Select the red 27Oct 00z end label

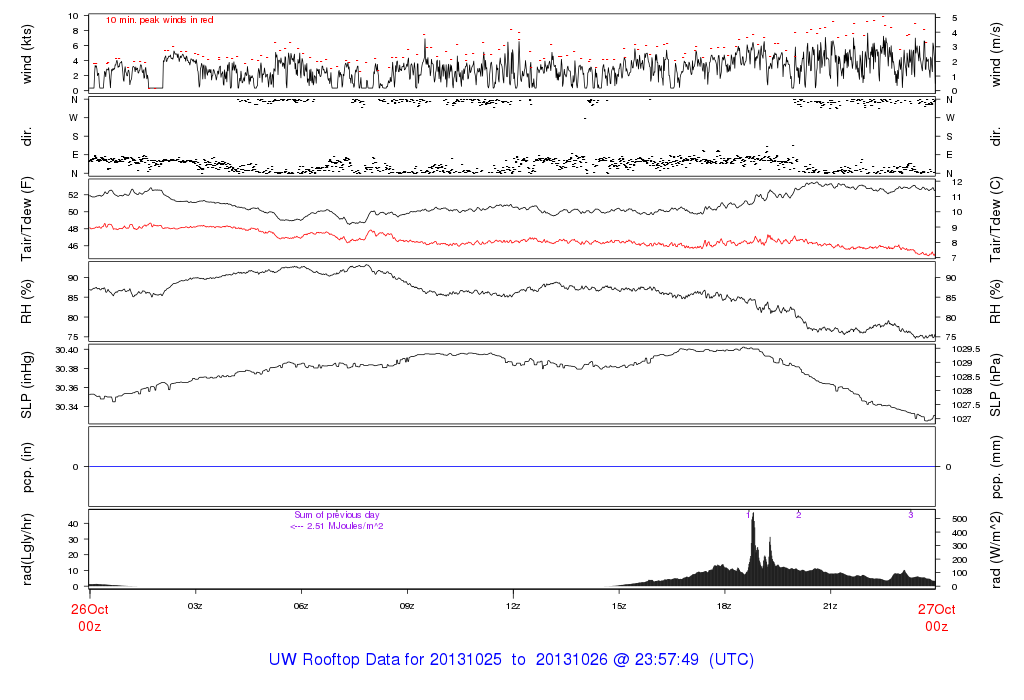coord(935,616)
